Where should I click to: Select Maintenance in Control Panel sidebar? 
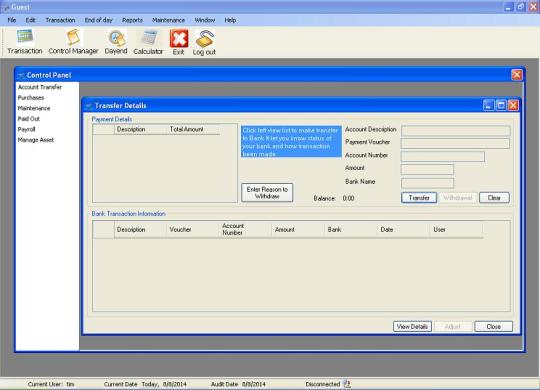34,108
